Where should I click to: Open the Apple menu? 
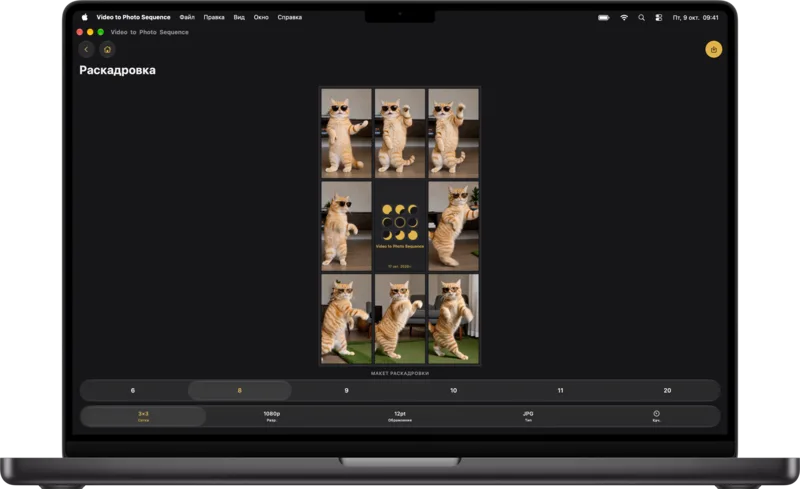click(84, 17)
